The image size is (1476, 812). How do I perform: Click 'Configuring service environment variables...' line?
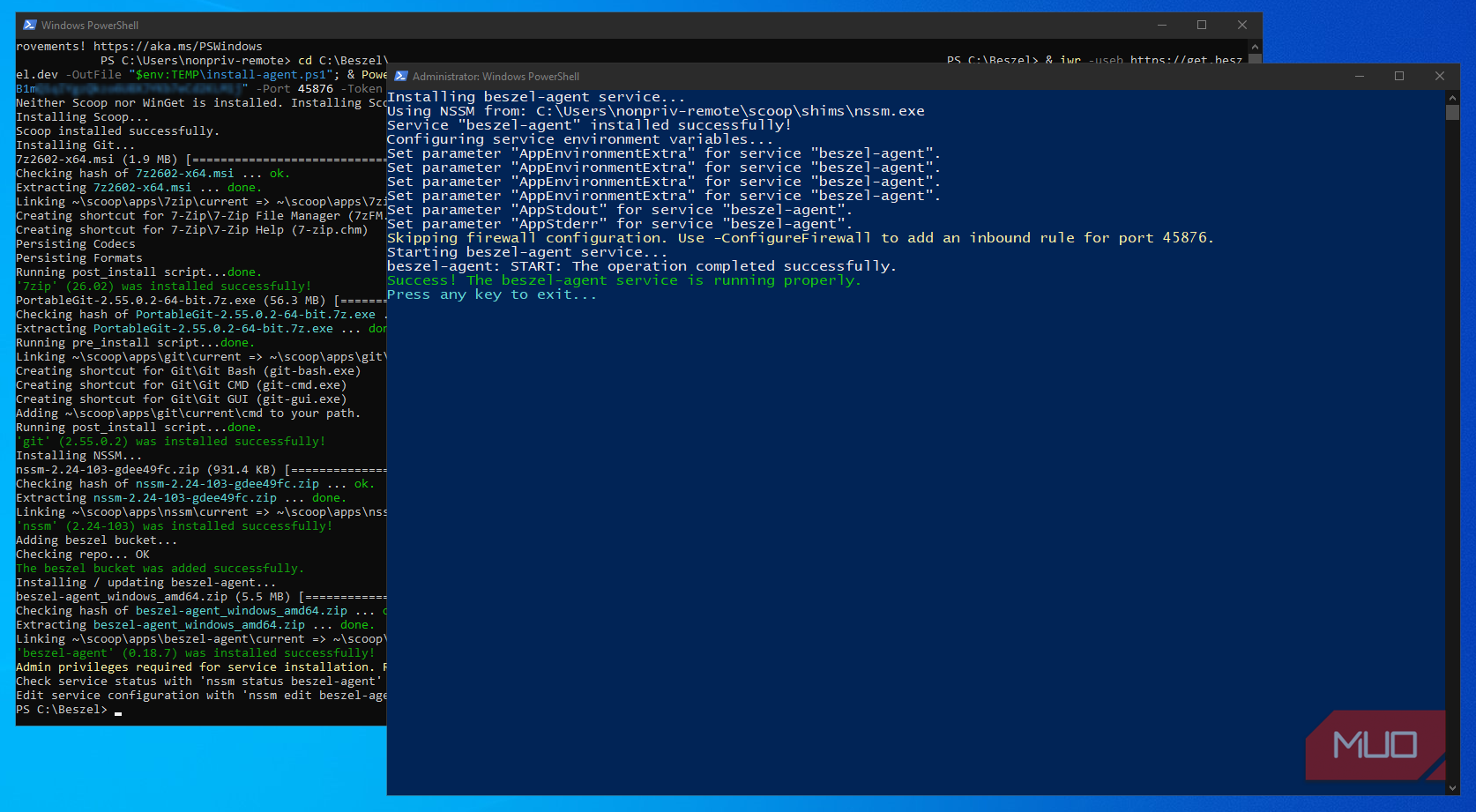pos(580,139)
